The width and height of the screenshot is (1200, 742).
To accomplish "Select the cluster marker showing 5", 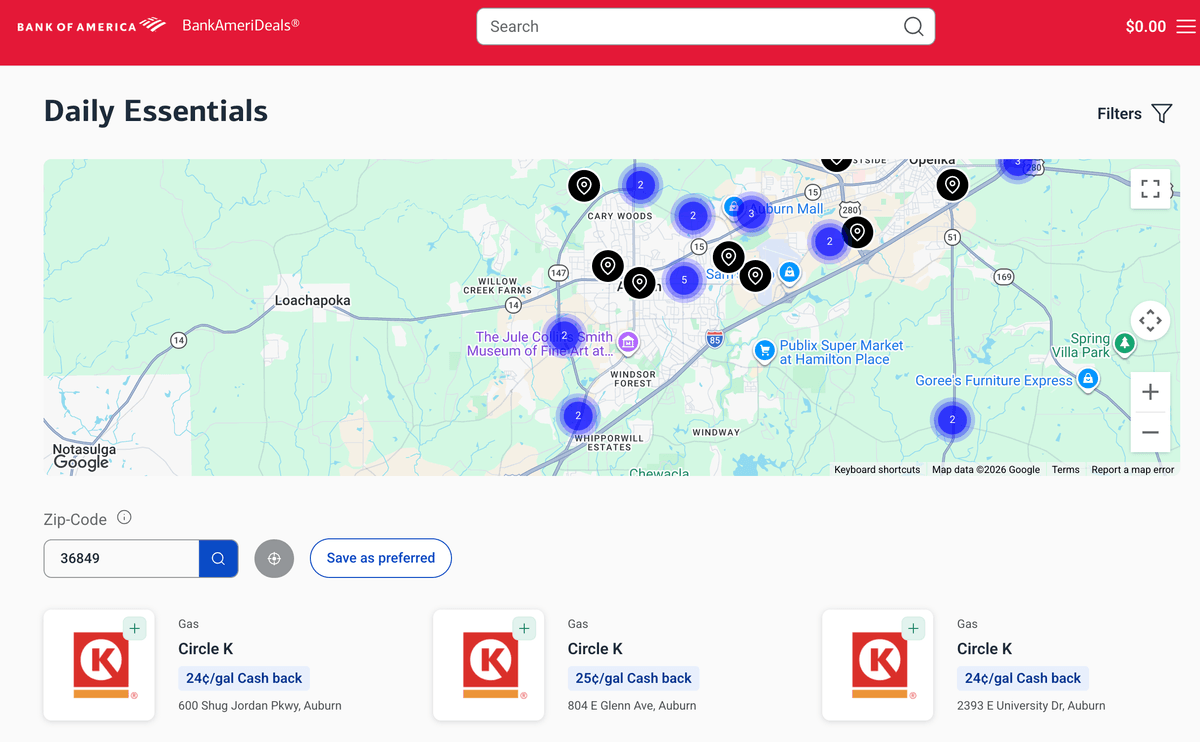I will [x=684, y=280].
